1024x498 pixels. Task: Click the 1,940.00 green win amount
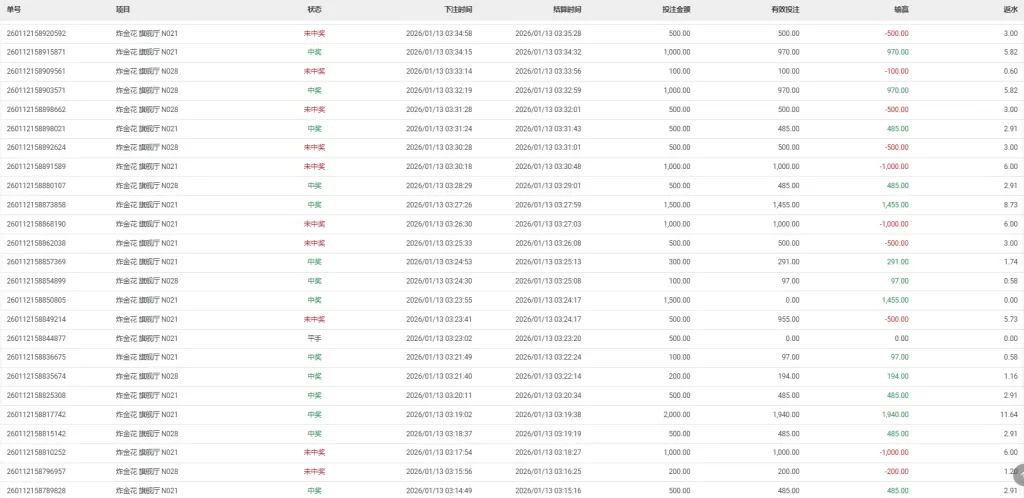point(894,414)
